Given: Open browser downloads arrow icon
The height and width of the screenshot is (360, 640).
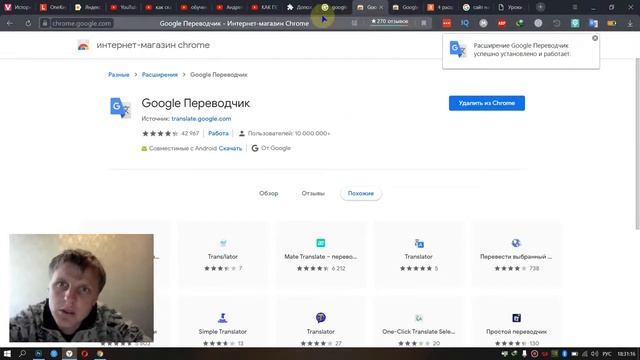Looking at the screenshot, I should coord(630,23).
